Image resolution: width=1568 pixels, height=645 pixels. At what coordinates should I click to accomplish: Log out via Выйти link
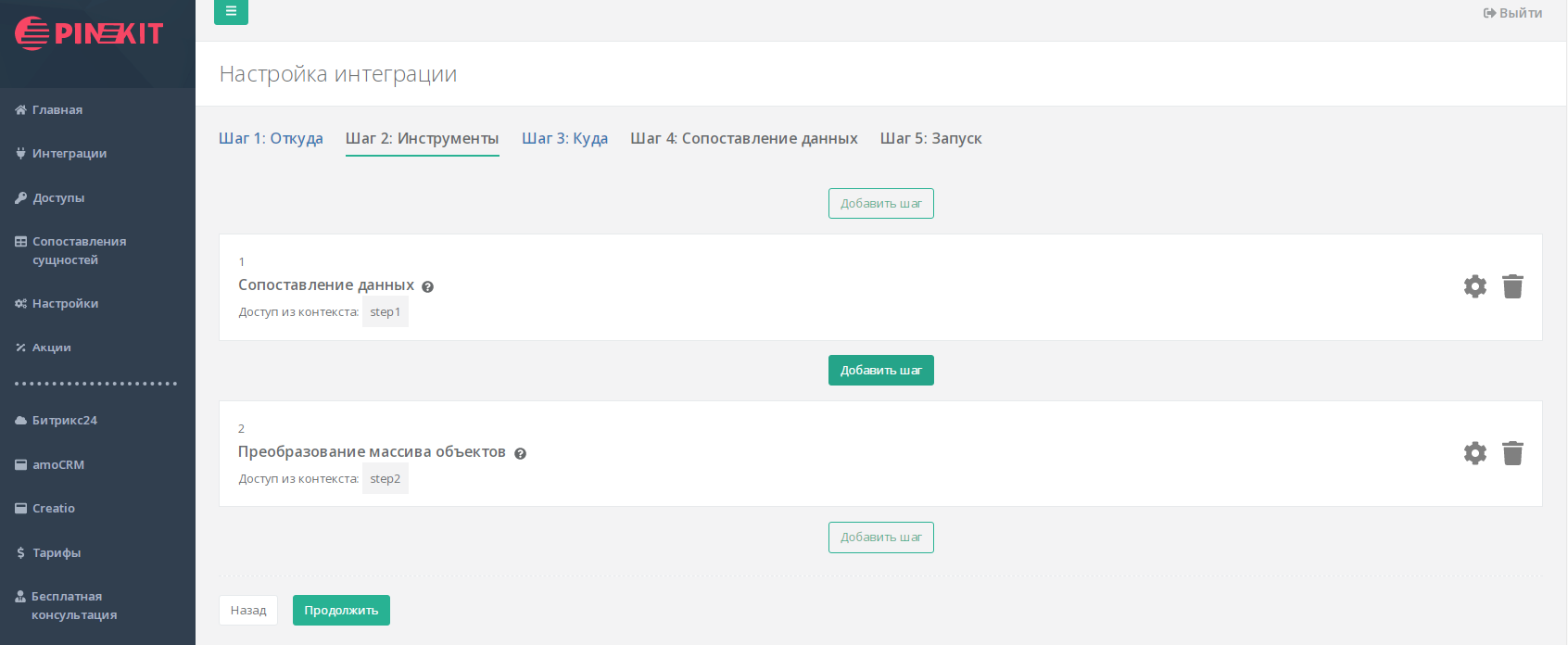tap(1512, 13)
